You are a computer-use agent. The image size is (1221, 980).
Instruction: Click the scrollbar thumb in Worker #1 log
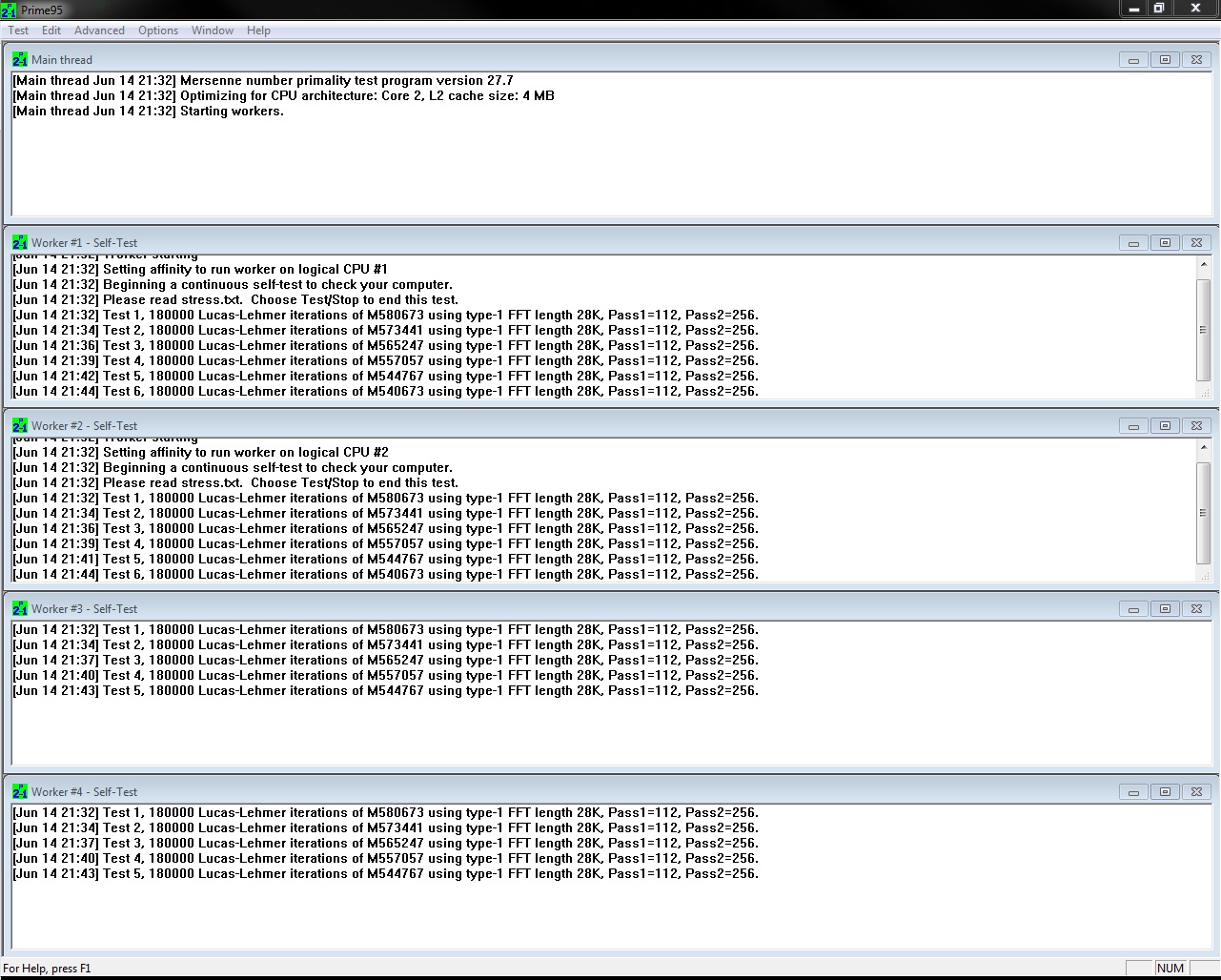coord(1203,330)
